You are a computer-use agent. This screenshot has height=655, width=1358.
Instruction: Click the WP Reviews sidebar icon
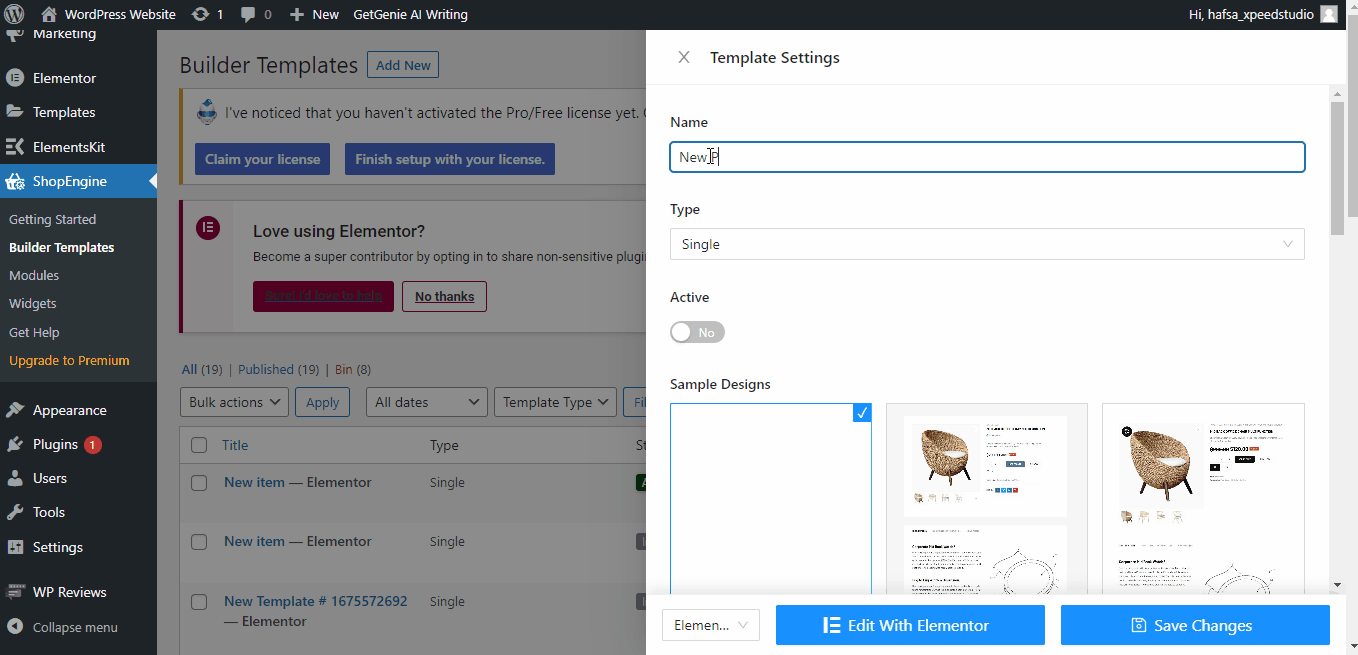pos(15,591)
